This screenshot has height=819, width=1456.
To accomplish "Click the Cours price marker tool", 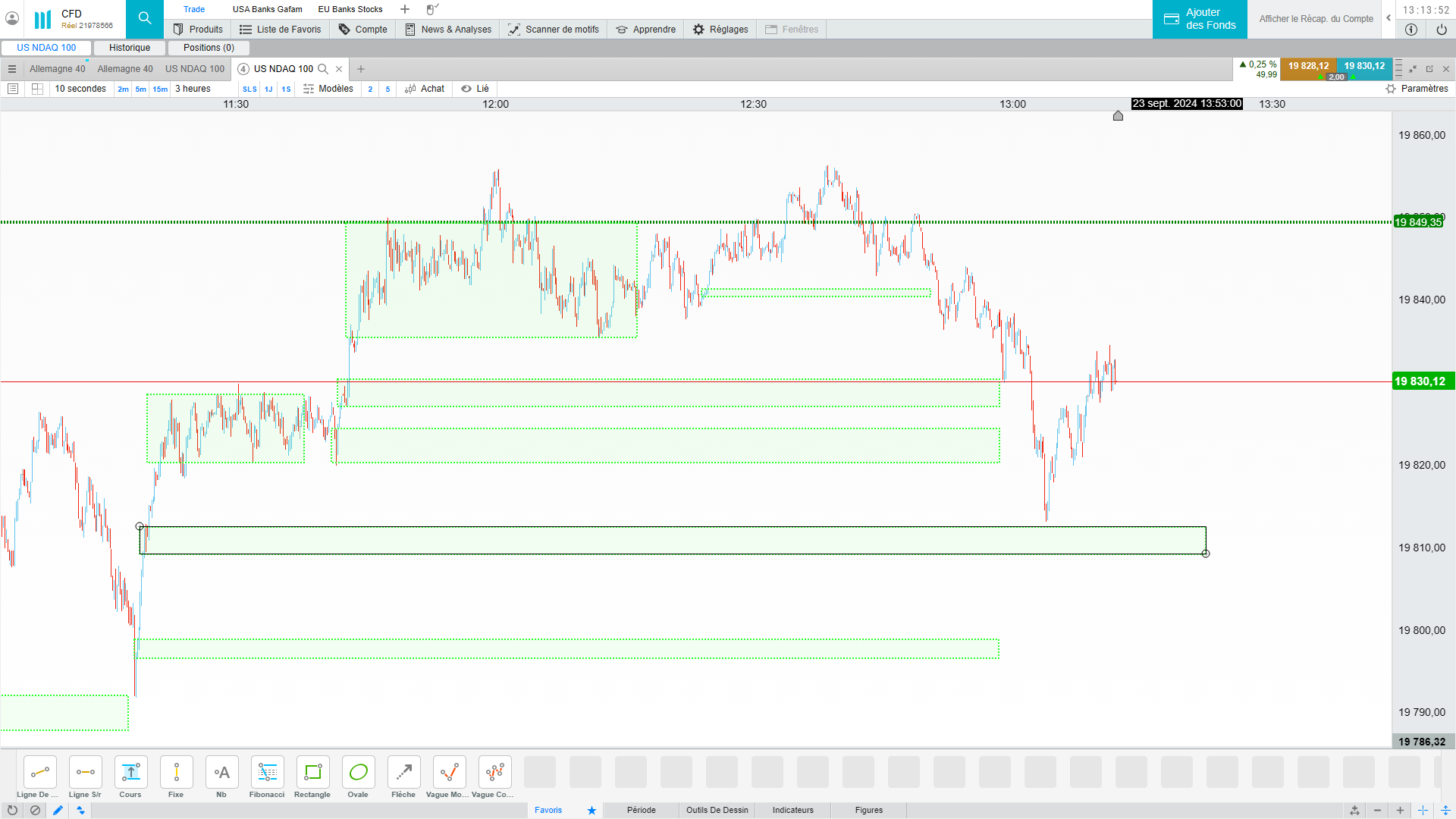I will pos(130,773).
